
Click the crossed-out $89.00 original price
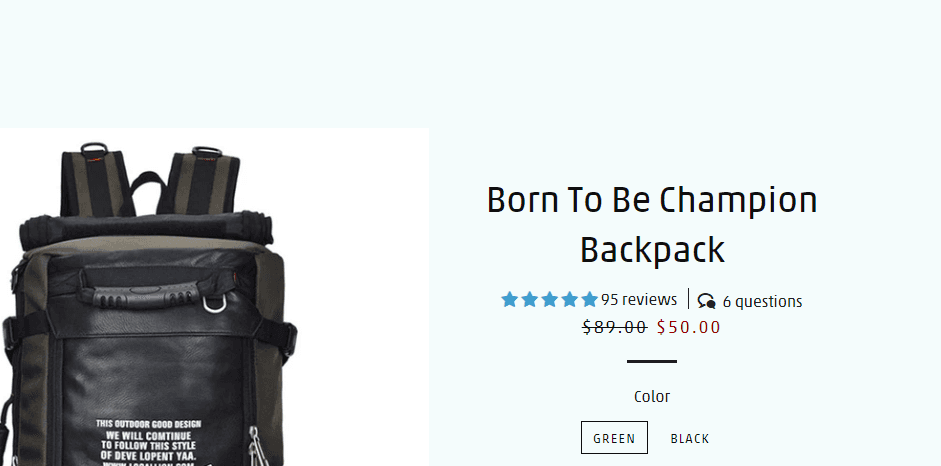click(x=615, y=327)
